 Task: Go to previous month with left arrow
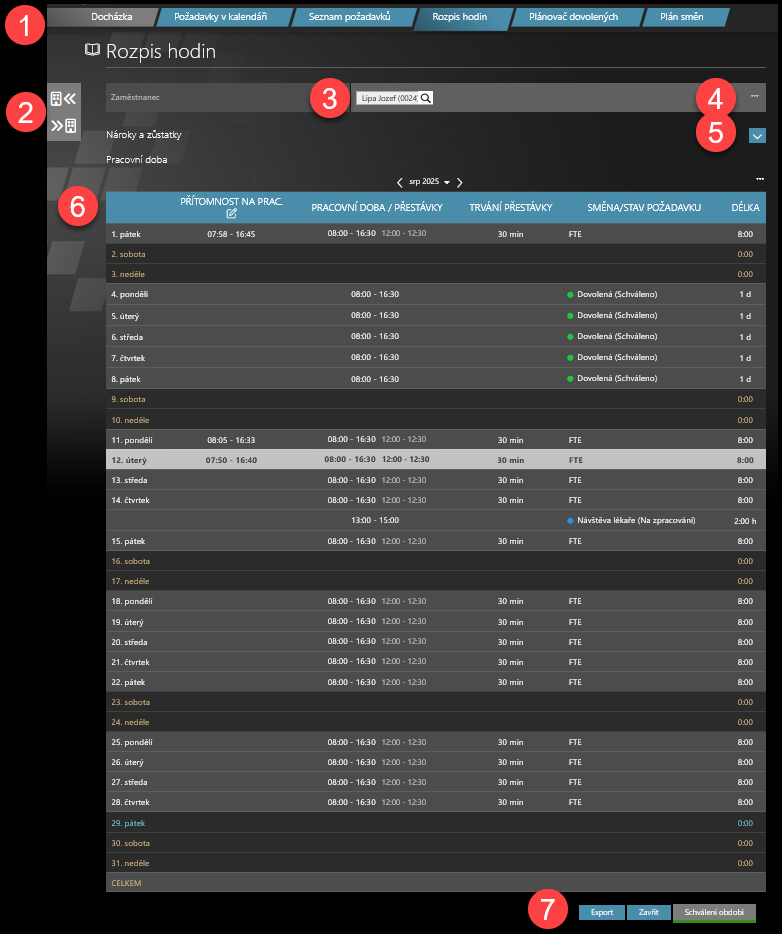pos(400,183)
